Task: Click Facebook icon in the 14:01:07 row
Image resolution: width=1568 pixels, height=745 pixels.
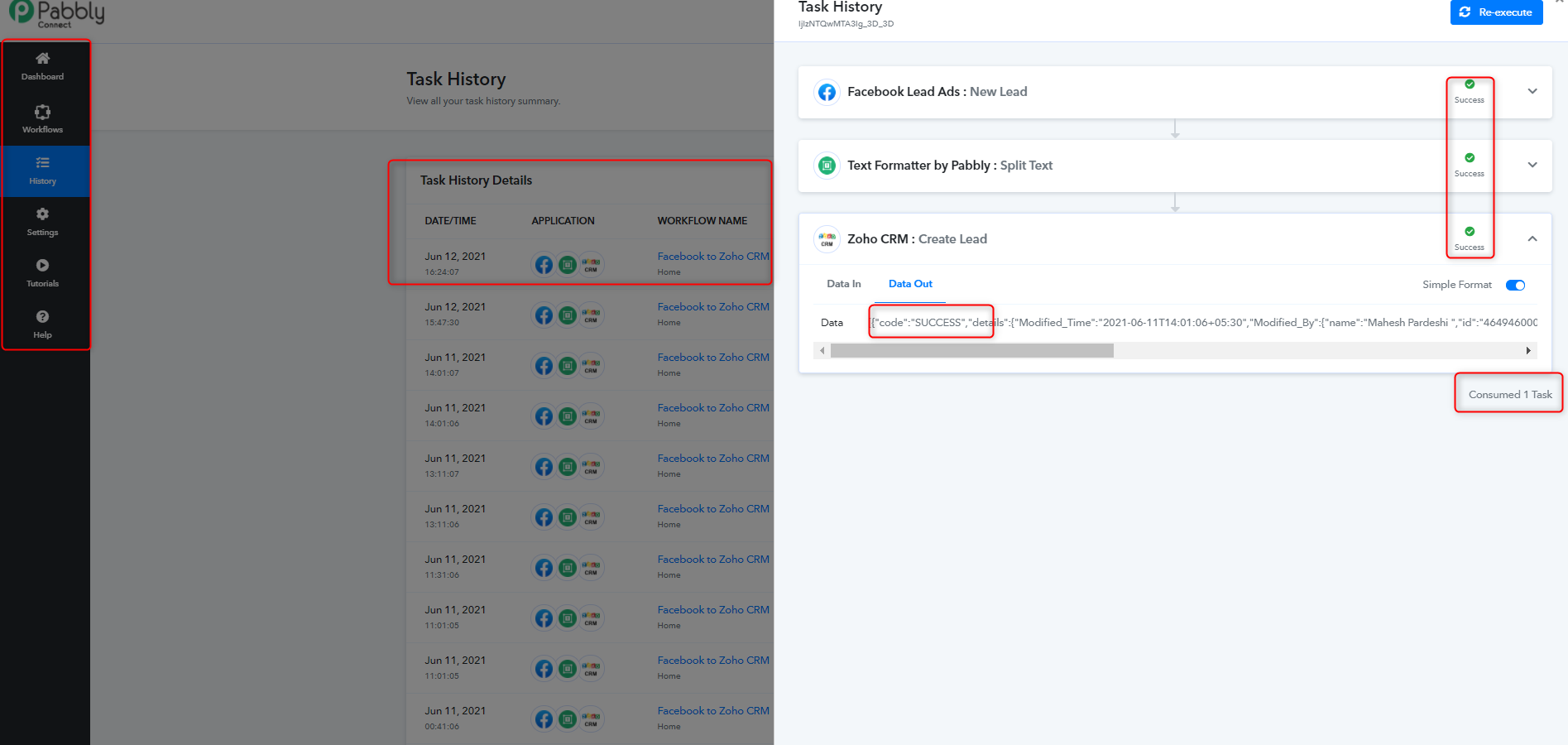Action: (x=544, y=366)
